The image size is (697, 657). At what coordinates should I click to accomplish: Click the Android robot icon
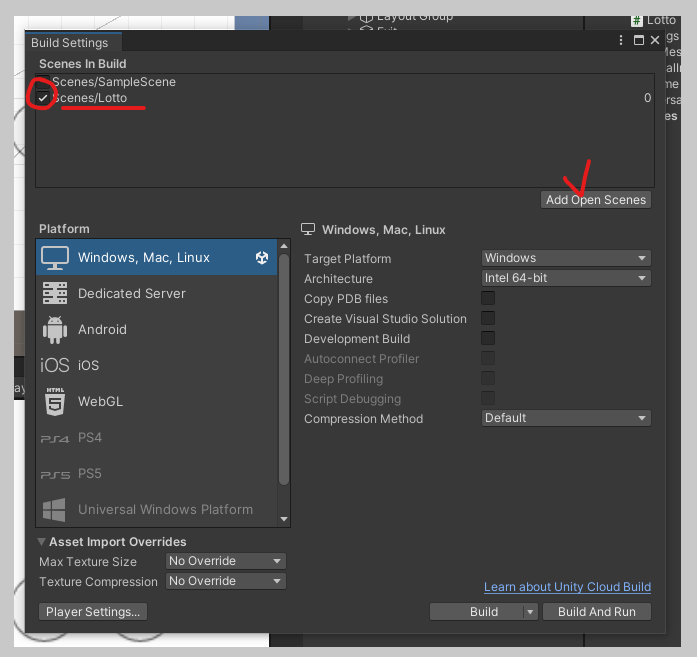pos(55,330)
